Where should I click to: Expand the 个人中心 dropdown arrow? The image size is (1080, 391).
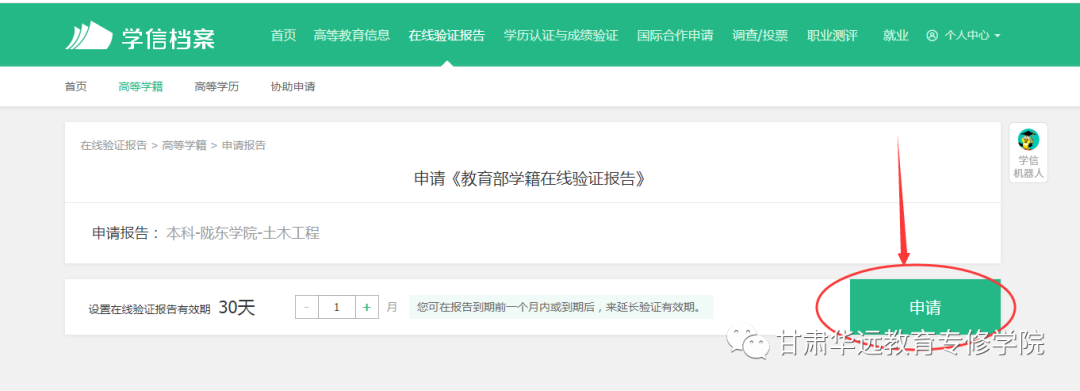point(997,36)
